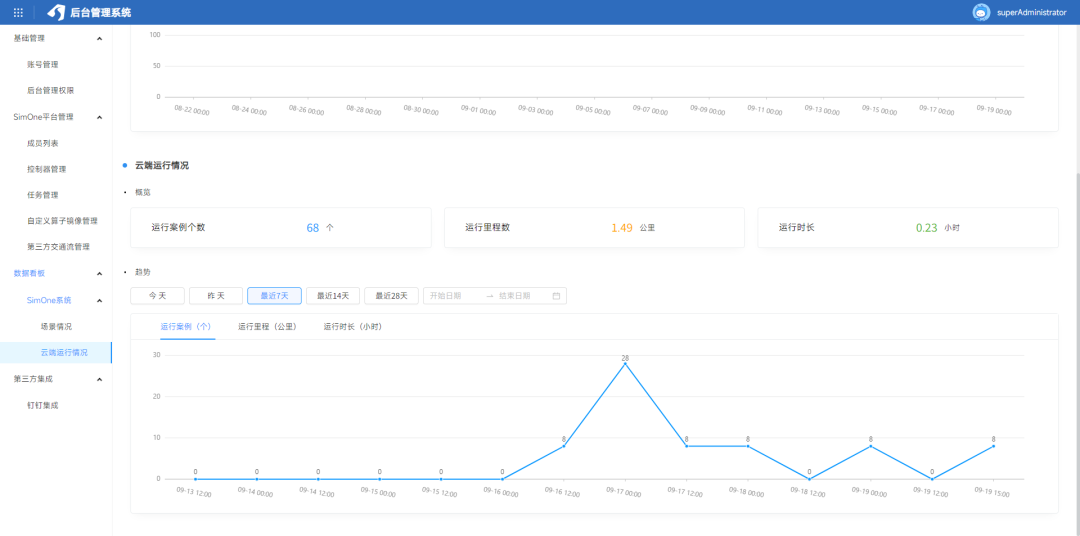The height and width of the screenshot is (536, 1080).
Task: Click the 结束日期 input field
Action: tap(521, 296)
